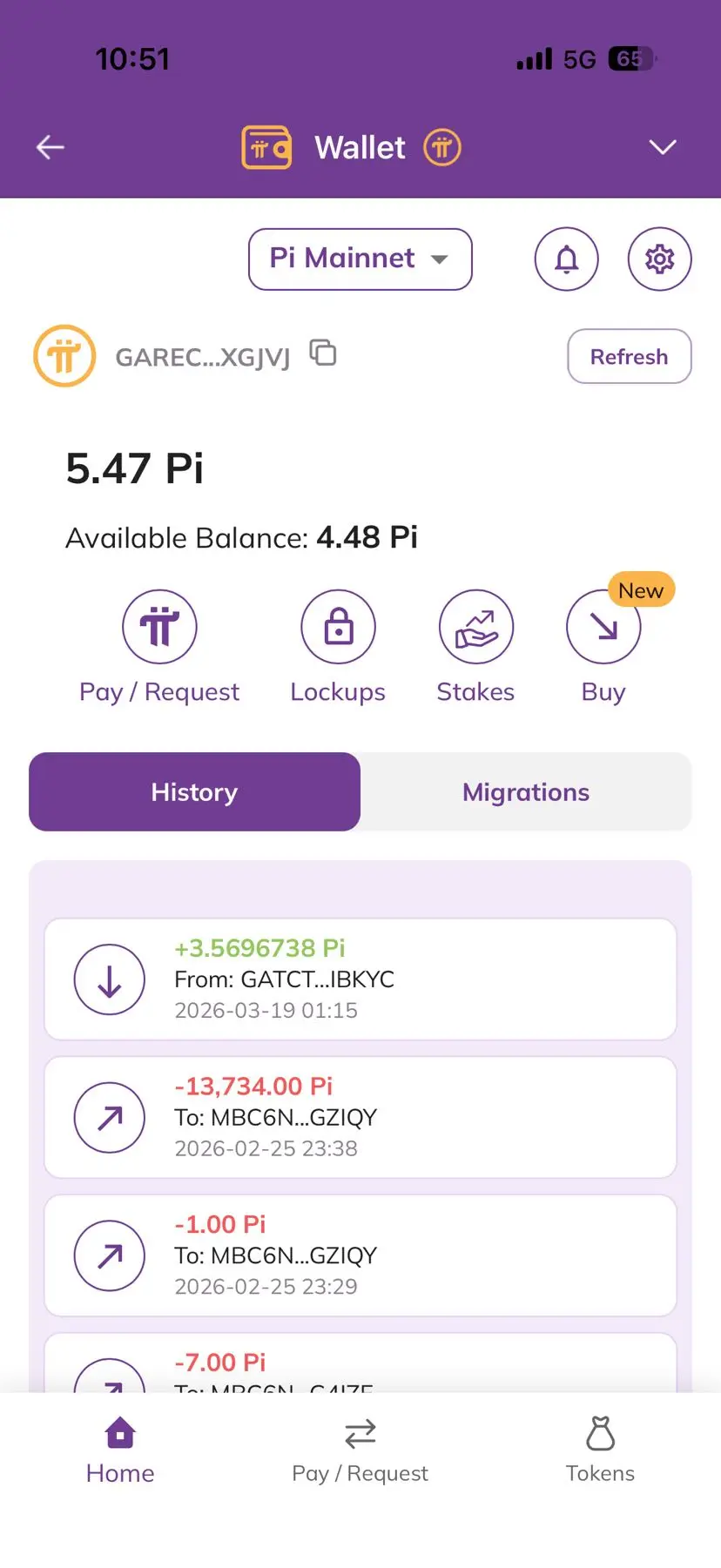The height and width of the screenshot is (1568, 721).
Task: Open Stakes hand-chart icon
Action: click(475, 627)
